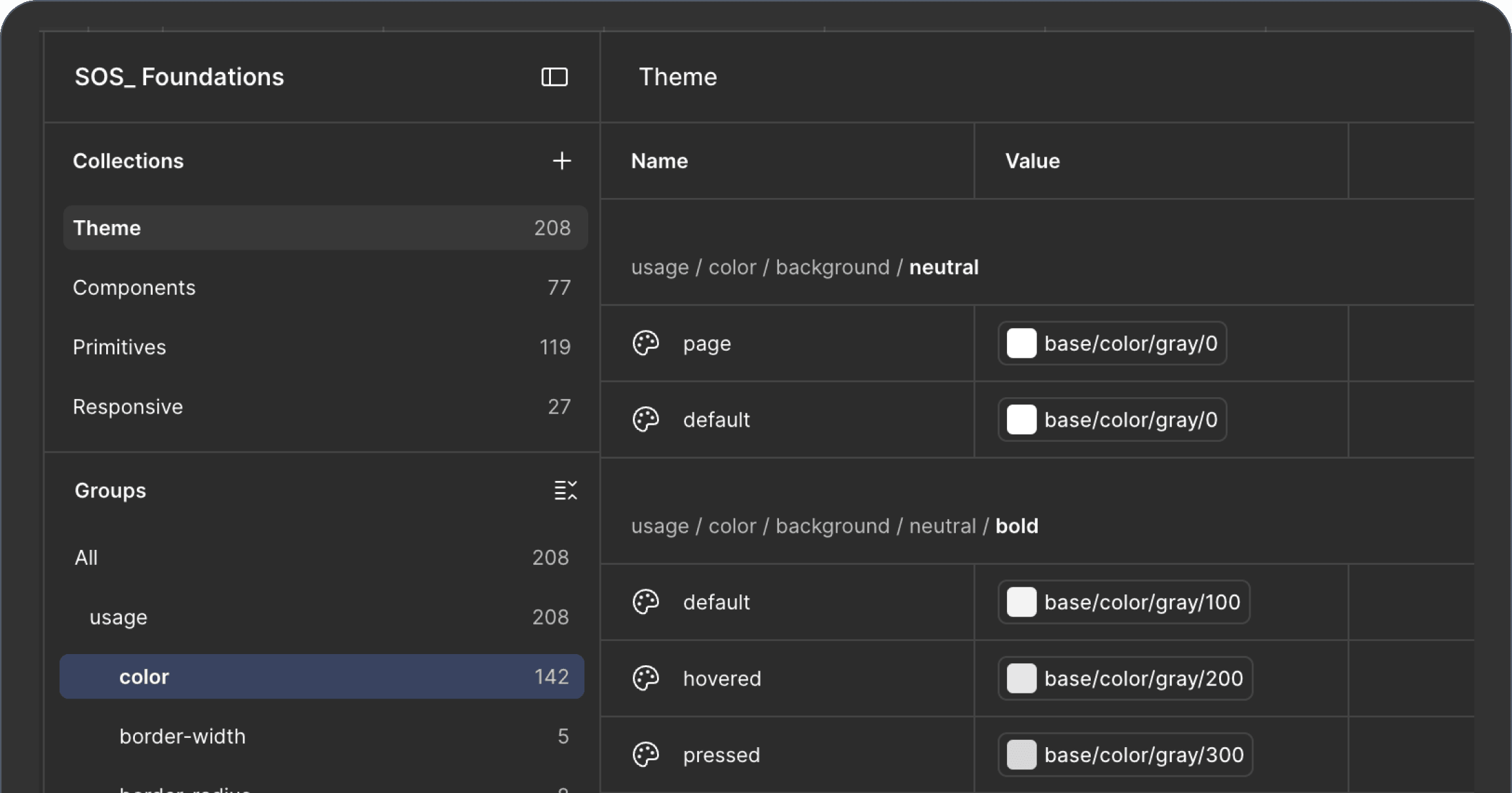The width and height of the screenshot is (1512, 793).
Task: Open the Responsive collection
Action: (325, 406)
